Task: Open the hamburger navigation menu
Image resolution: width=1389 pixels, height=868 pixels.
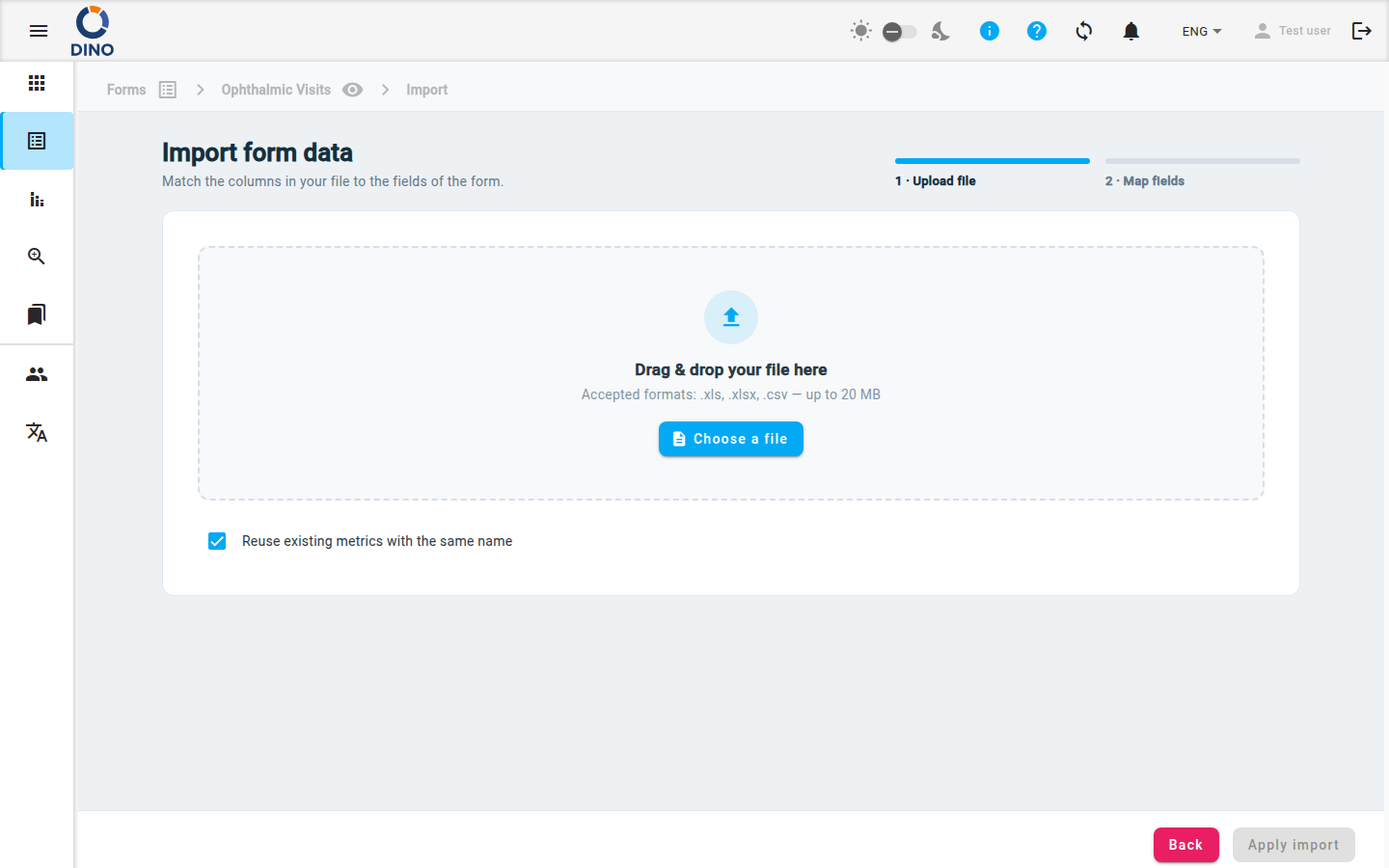Action: point(39,31)
